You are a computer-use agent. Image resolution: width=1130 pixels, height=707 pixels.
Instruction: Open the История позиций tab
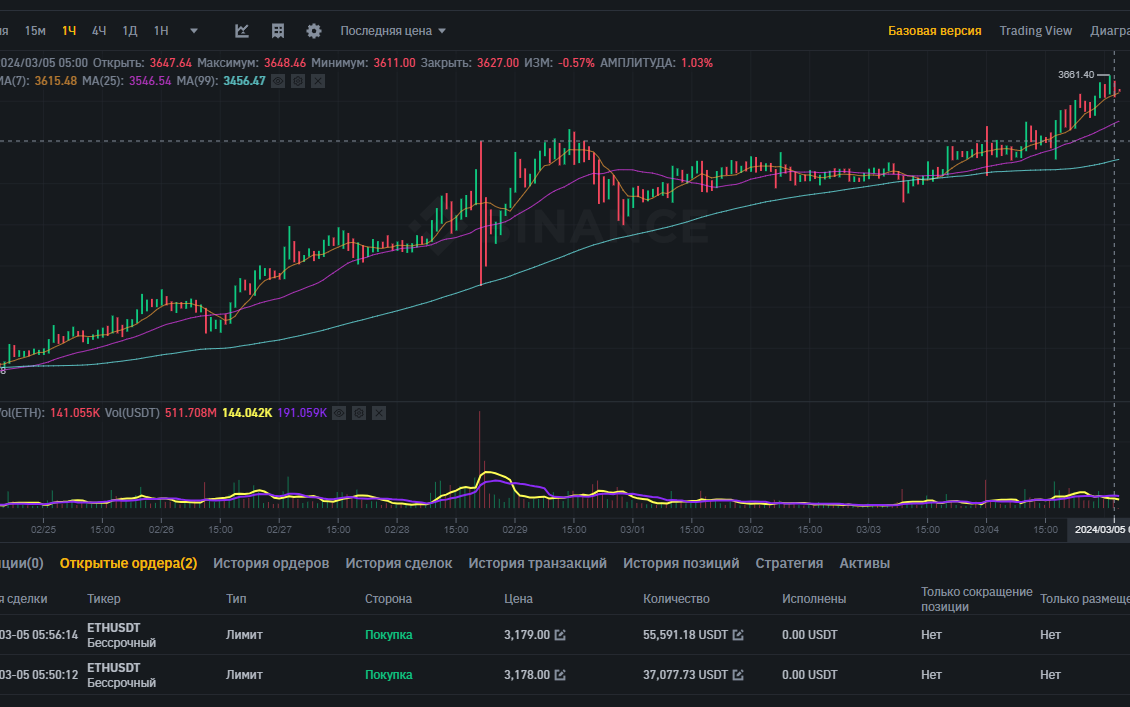[x=681, y=563]
